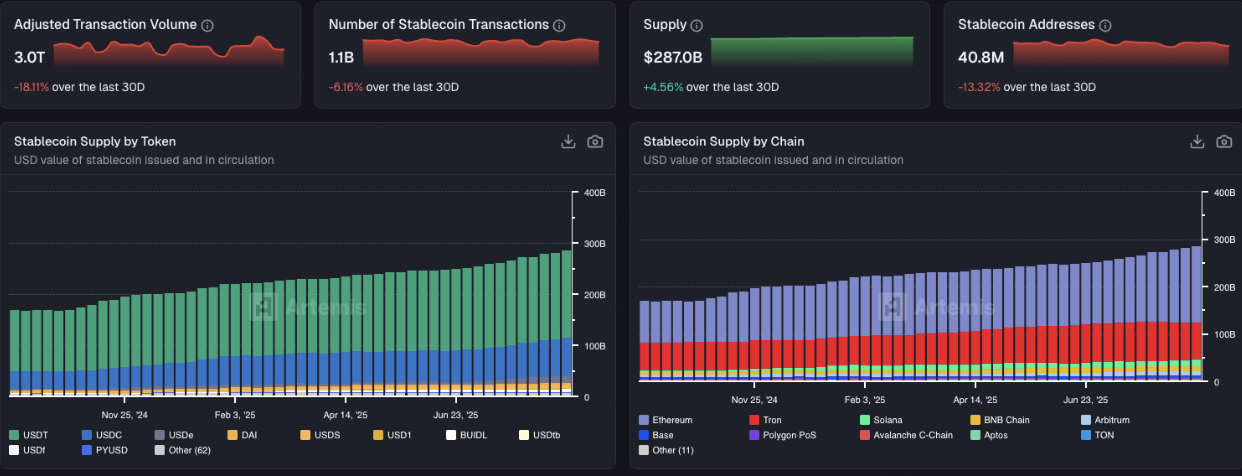Click the DAI color swatch in legend
The image size is (1242, 476).
(x=232, y=435)
